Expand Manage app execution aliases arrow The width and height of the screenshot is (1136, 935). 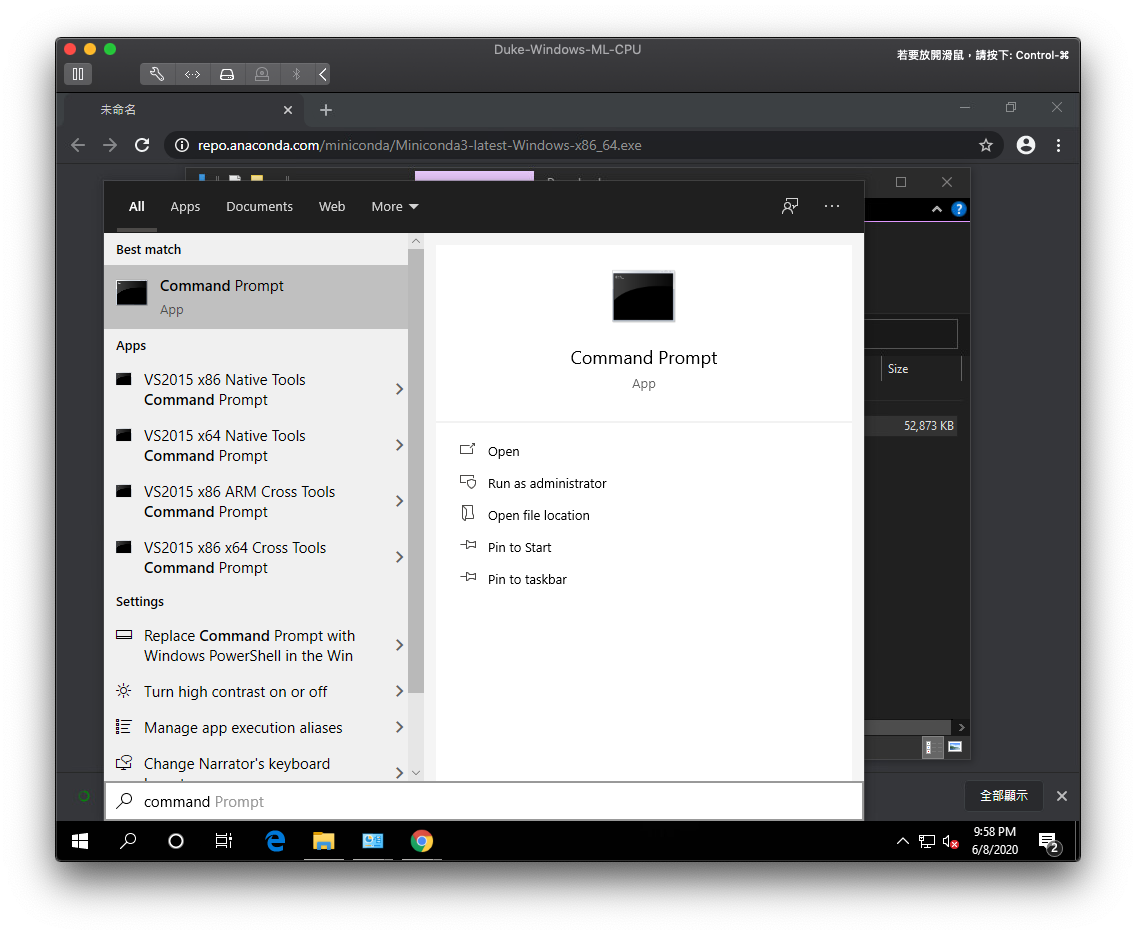point(399,727)
